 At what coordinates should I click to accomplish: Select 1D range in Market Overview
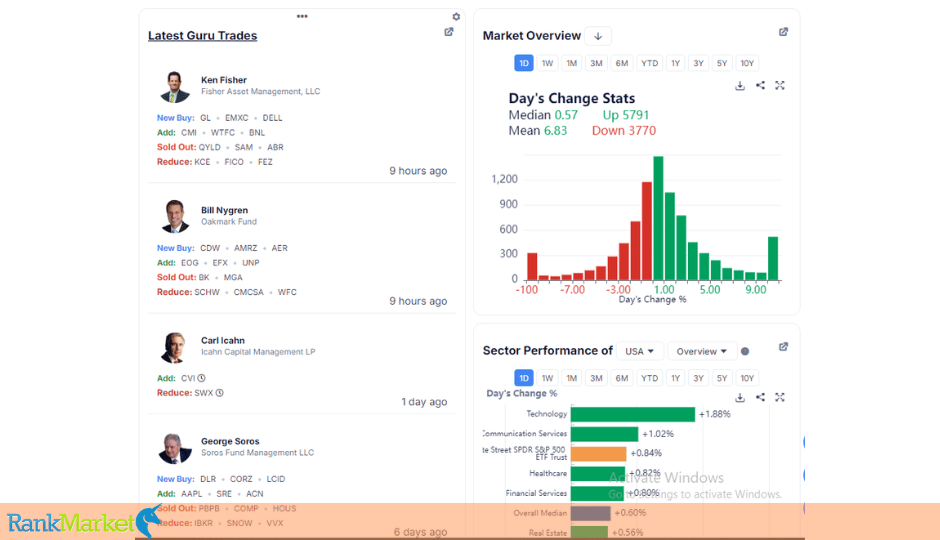click(523, 63)
